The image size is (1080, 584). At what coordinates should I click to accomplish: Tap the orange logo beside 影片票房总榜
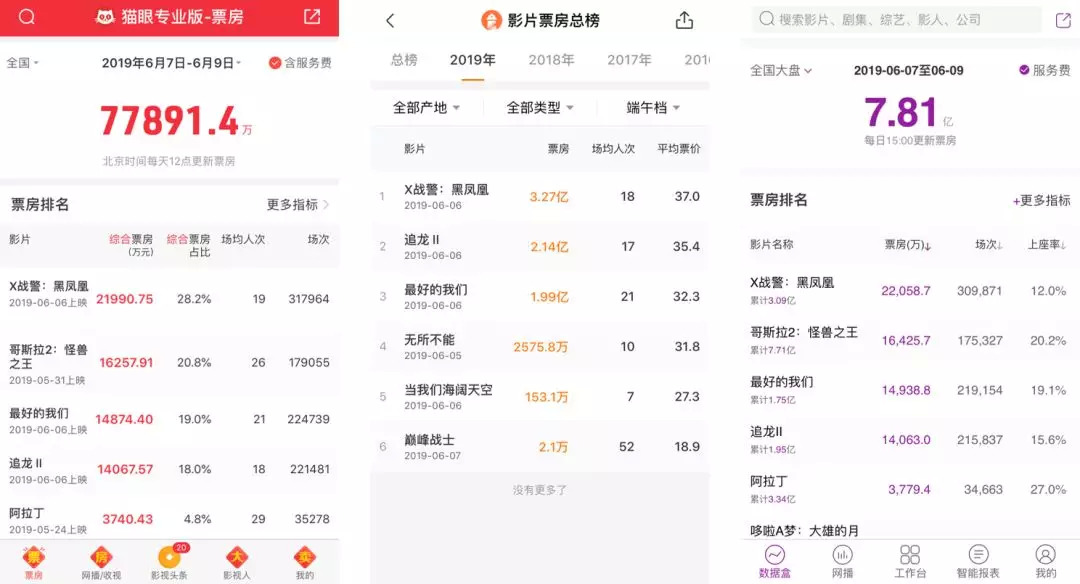point(491,20)
